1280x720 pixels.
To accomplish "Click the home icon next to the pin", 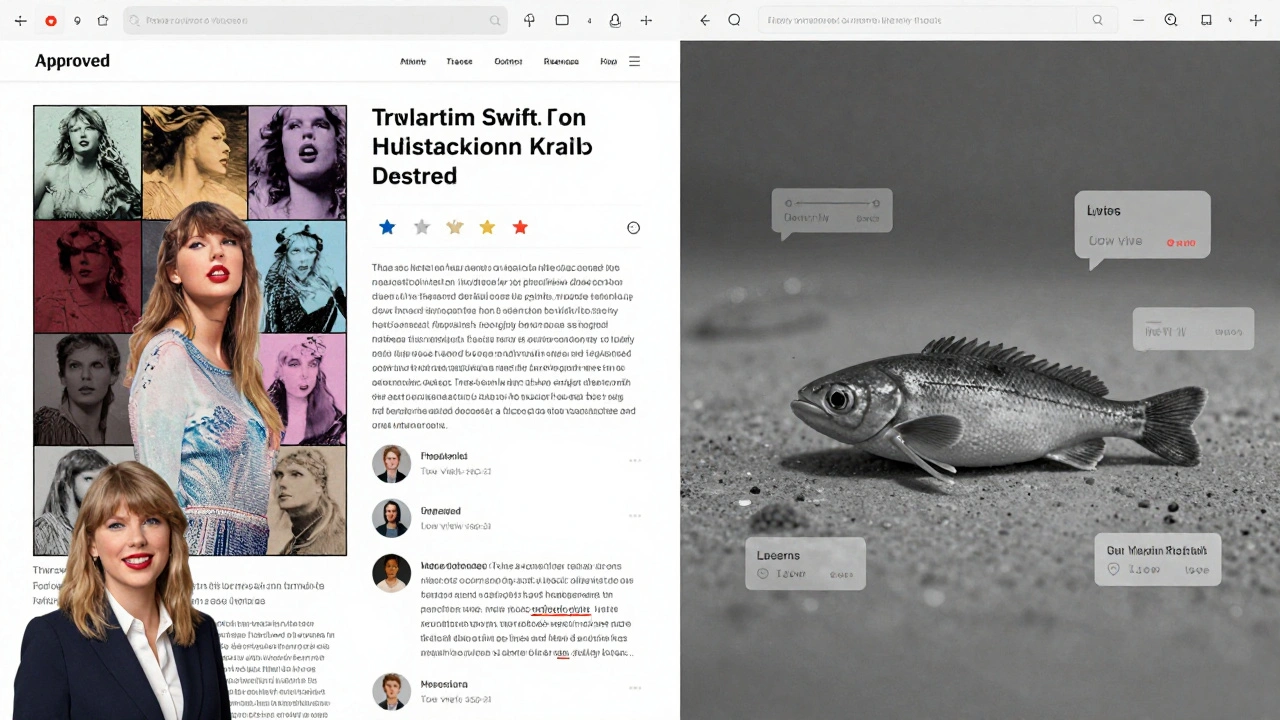I will pos(103,20).
